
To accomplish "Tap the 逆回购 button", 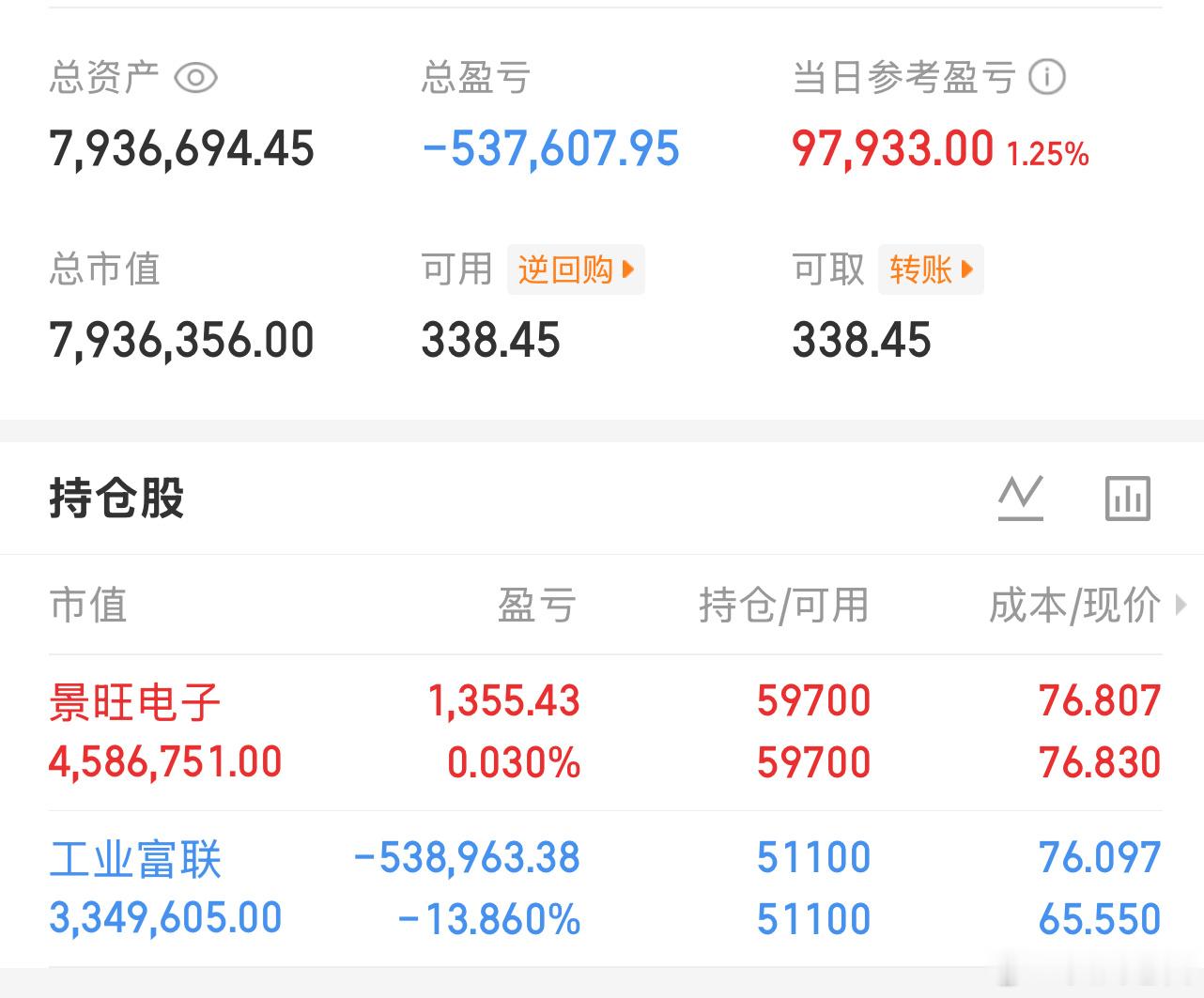I will [x=576, y=270].
